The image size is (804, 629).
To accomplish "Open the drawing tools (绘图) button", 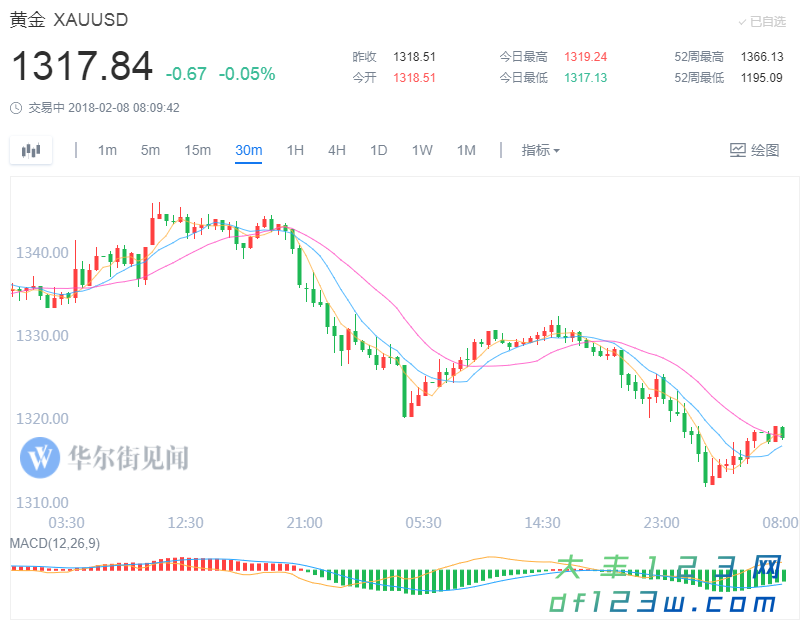I will point(754,151).
